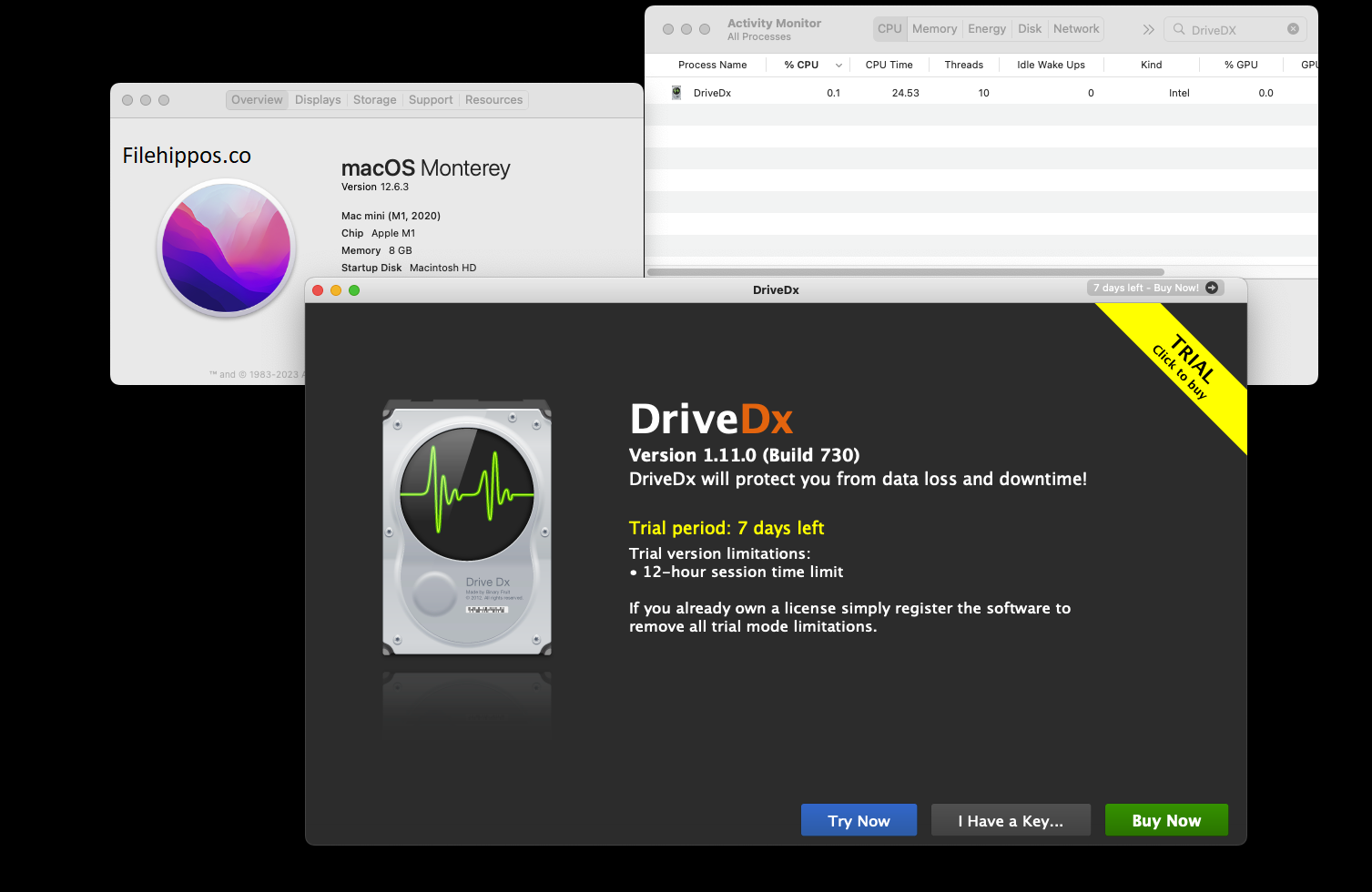Select the Disk tab in Activity Monitor
Image resolution: width=1372 pixels, height=892 pixels.
click(x=1030, y=29)
